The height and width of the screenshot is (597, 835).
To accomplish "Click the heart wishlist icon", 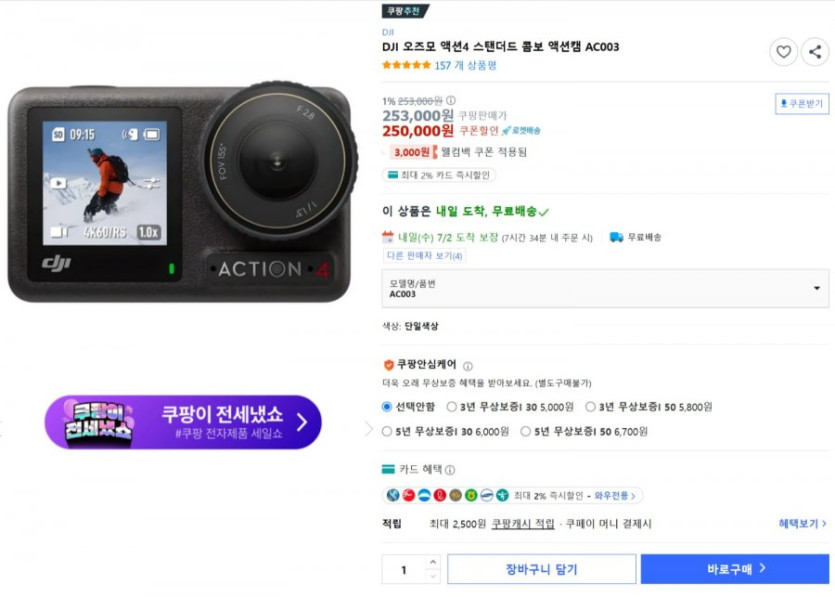I will tap(783, 52).
